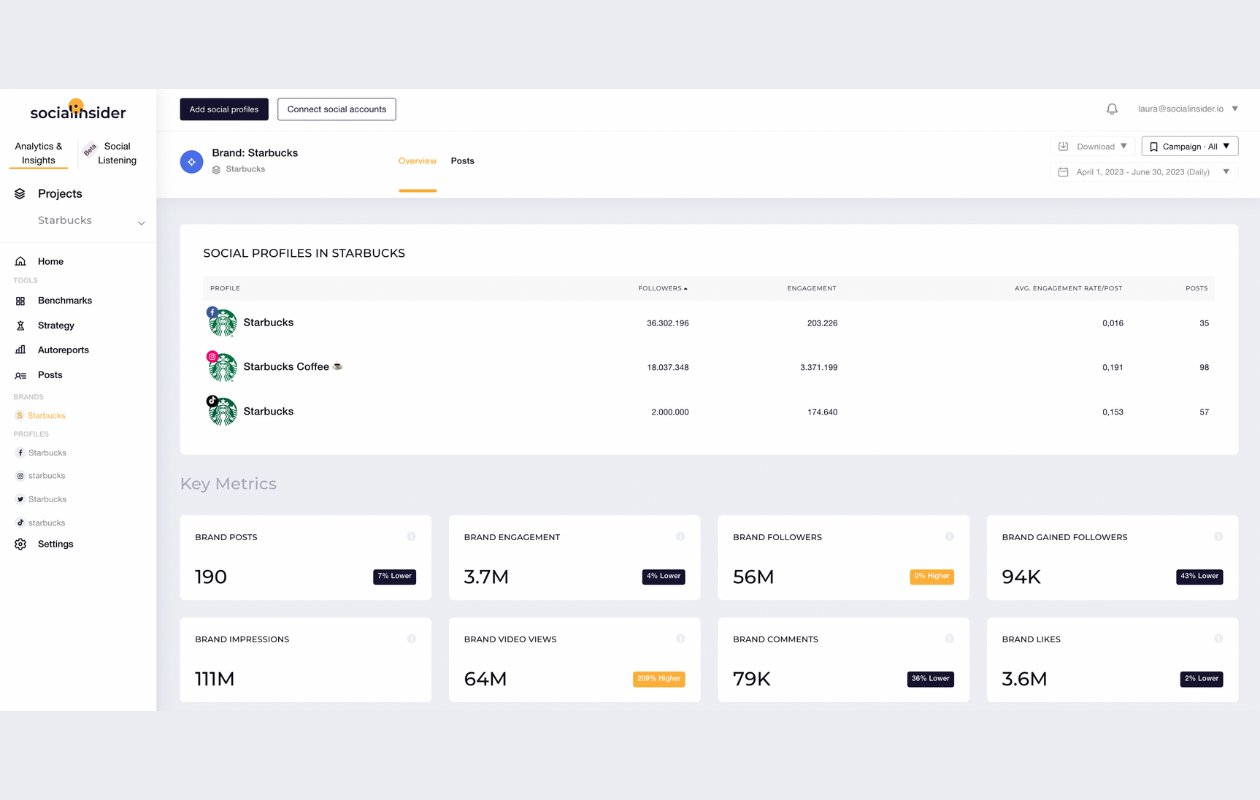Click the 190 Brand Posts value
This screenshot has height=800, width=1260.
pyautogui.click(x=211, y=577)
